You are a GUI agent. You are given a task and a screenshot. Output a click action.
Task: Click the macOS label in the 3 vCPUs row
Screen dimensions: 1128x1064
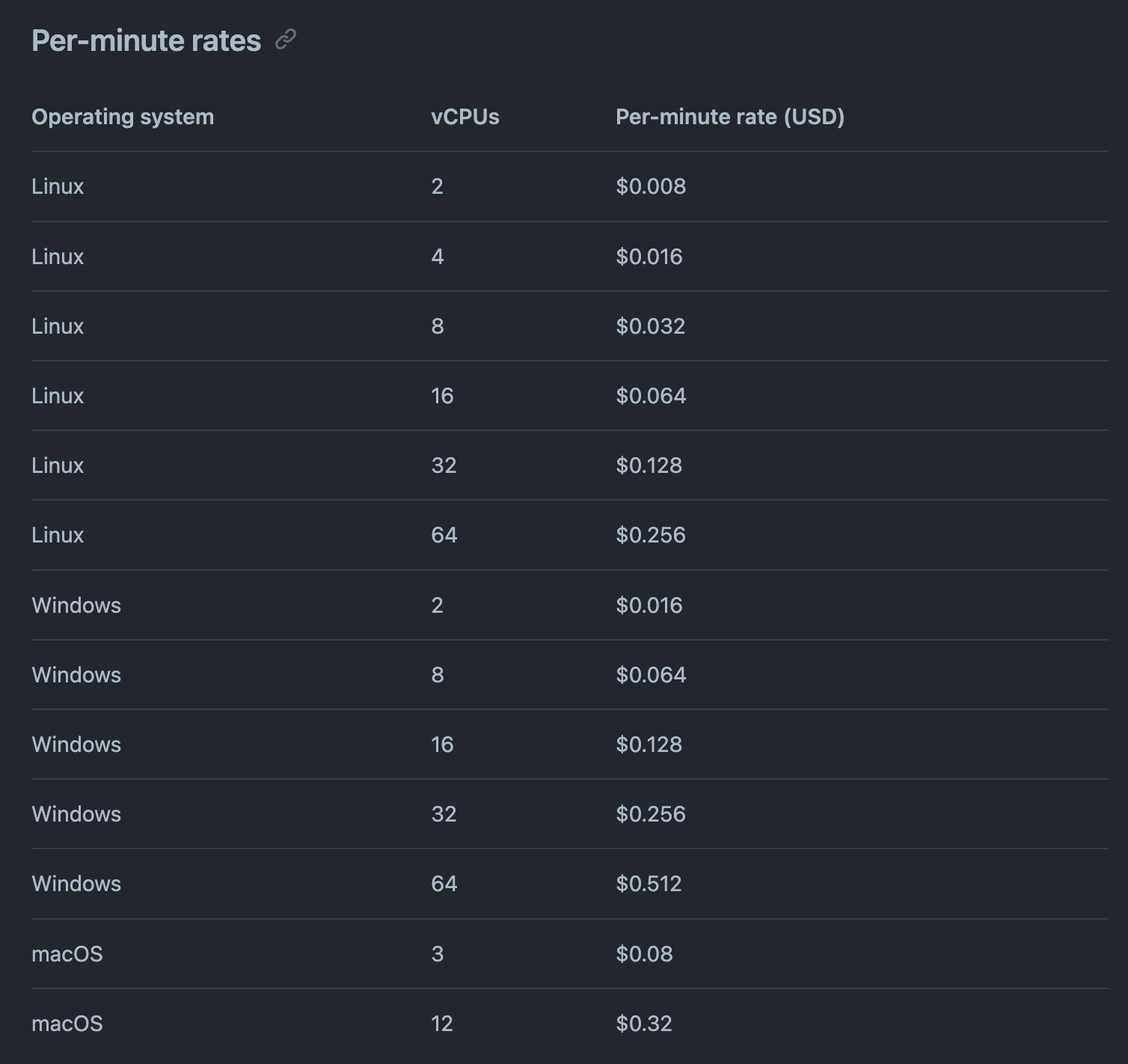[67, 954]
